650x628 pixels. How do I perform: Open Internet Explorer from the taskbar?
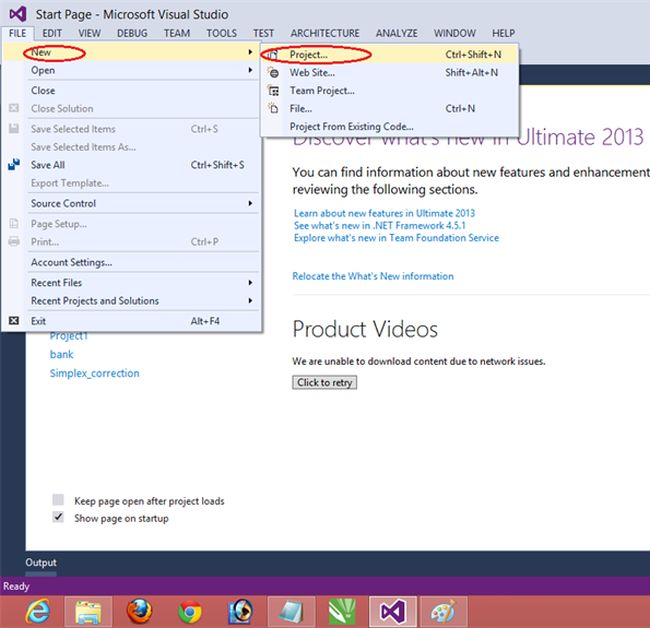[37, 611]
